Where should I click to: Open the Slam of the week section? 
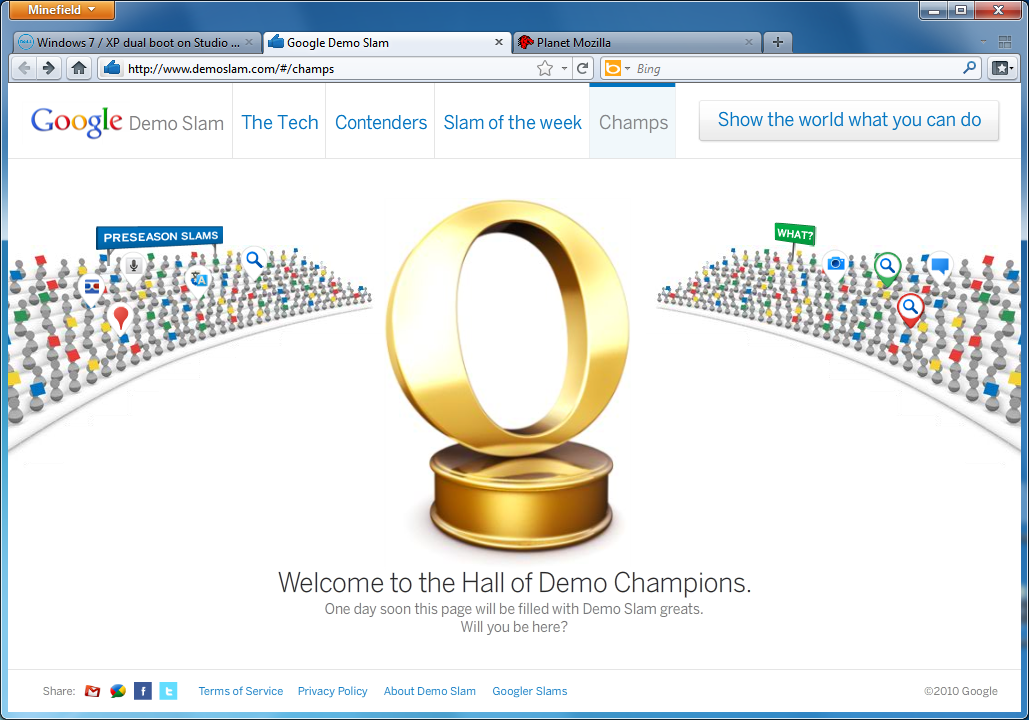click(x=512, y=122)
